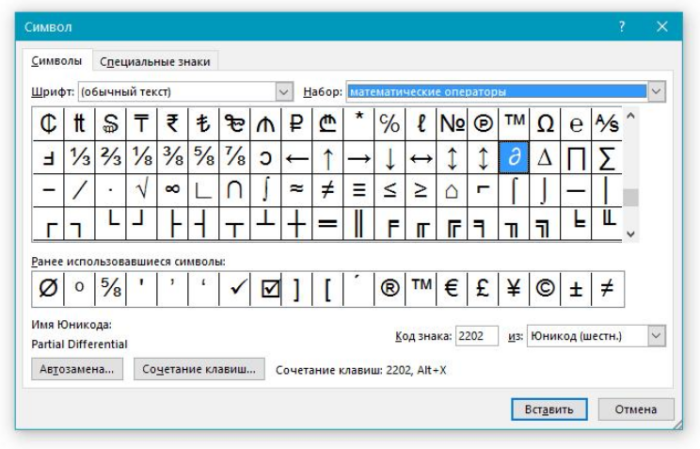The image size is (700, 449).
Task: Choose the increment Δ symbol
Action: 545,158
